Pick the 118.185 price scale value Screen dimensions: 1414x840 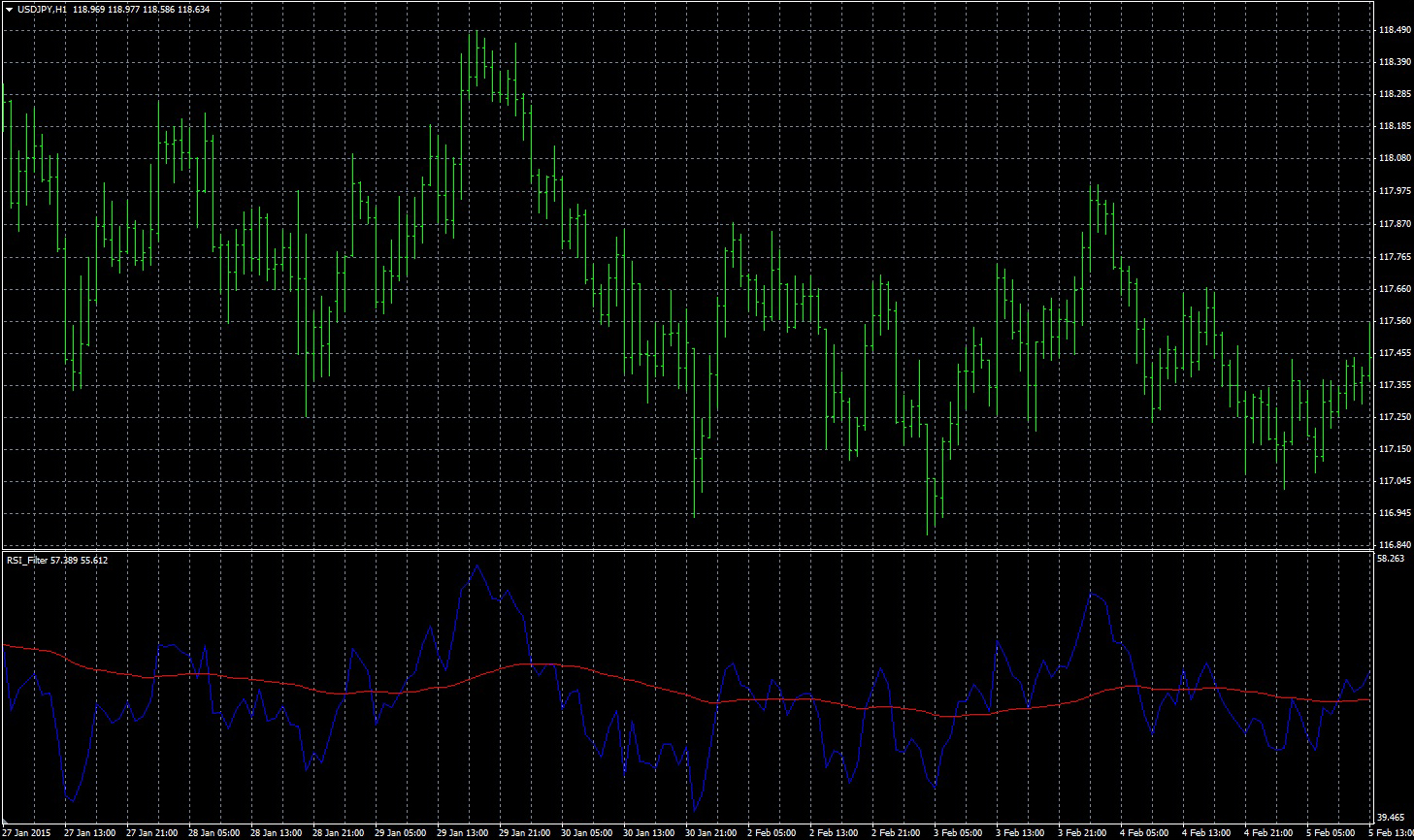tap(1394, 126)
